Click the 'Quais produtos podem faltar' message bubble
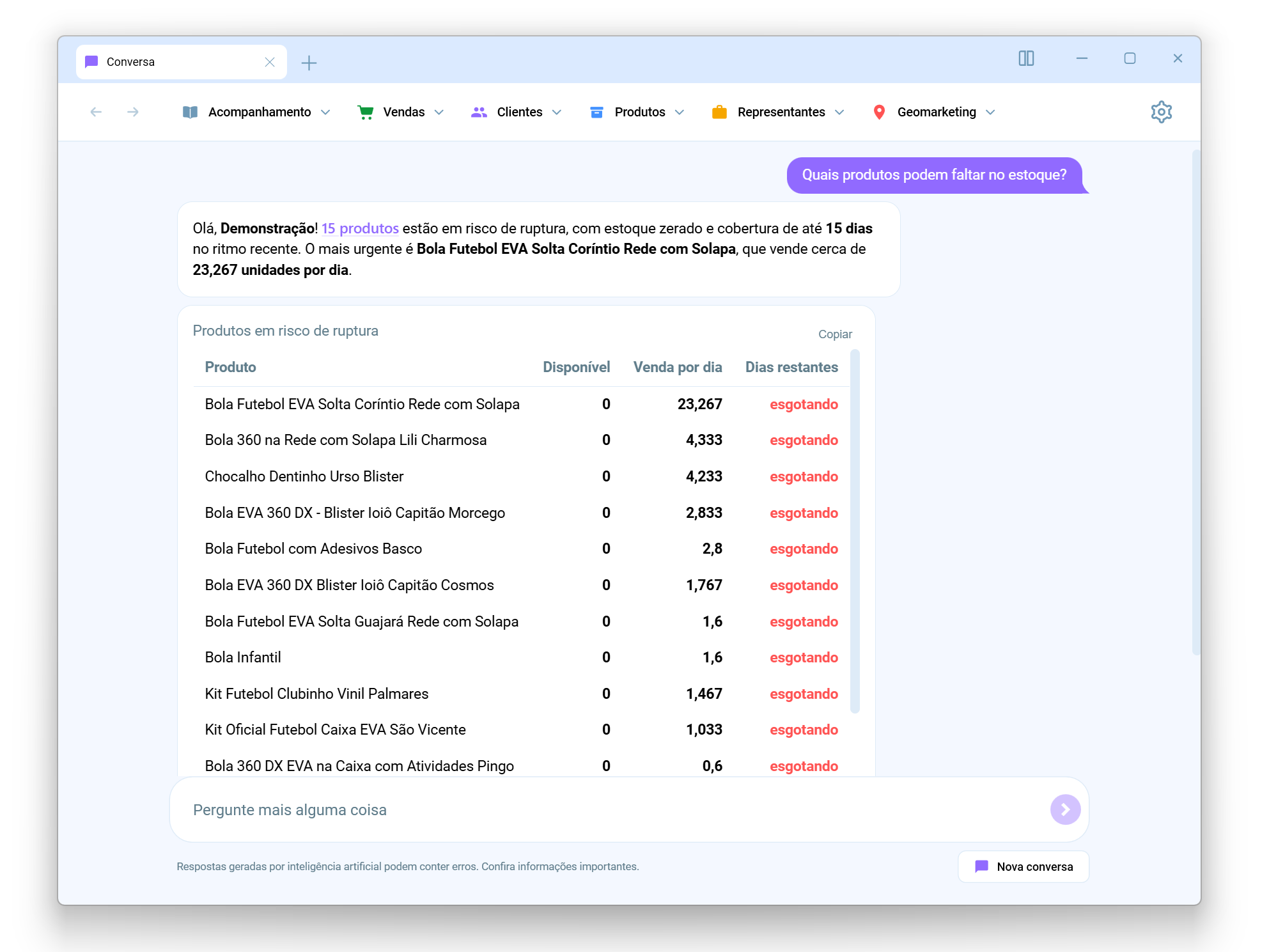The height and width of the screenshot is (952, 1269). (x=935, y=175)
